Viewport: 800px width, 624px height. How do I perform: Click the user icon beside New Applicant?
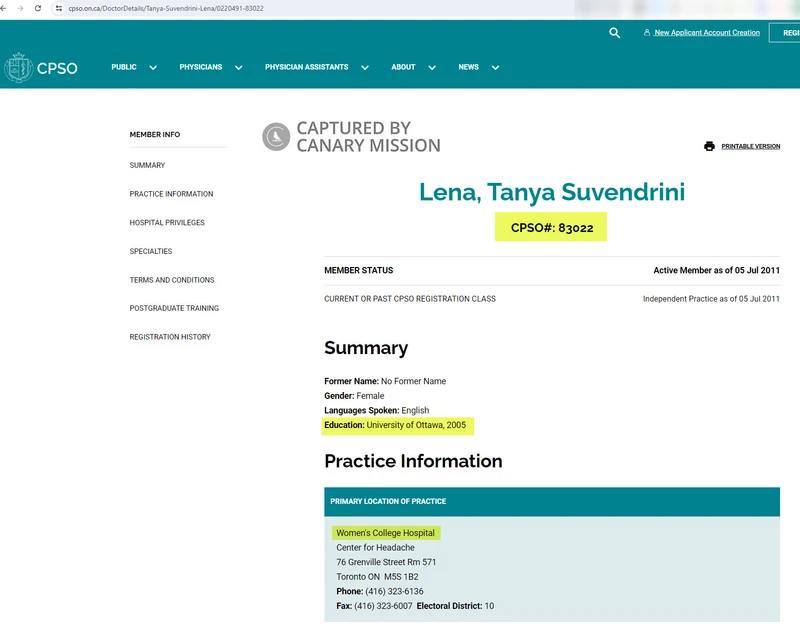tap(647, 33)
